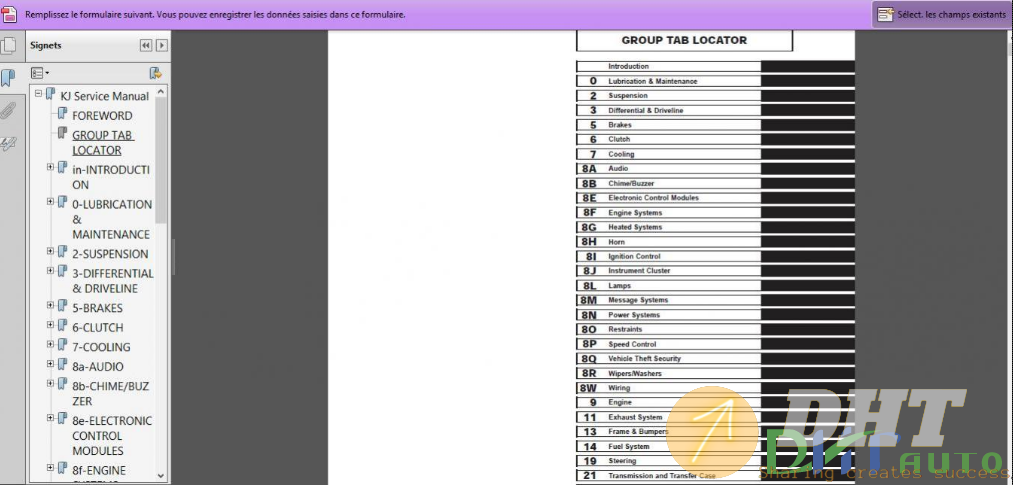
Task: Jump to the 2-SUSPENSION bookmark
Action: pyautogui.click(x=110, y=254)
